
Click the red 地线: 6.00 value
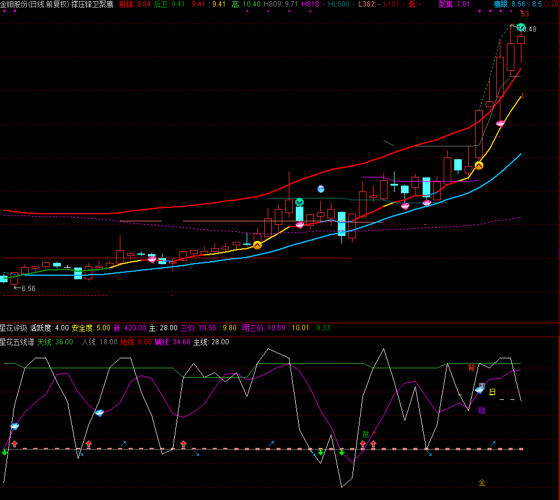[x=136, y=342]
